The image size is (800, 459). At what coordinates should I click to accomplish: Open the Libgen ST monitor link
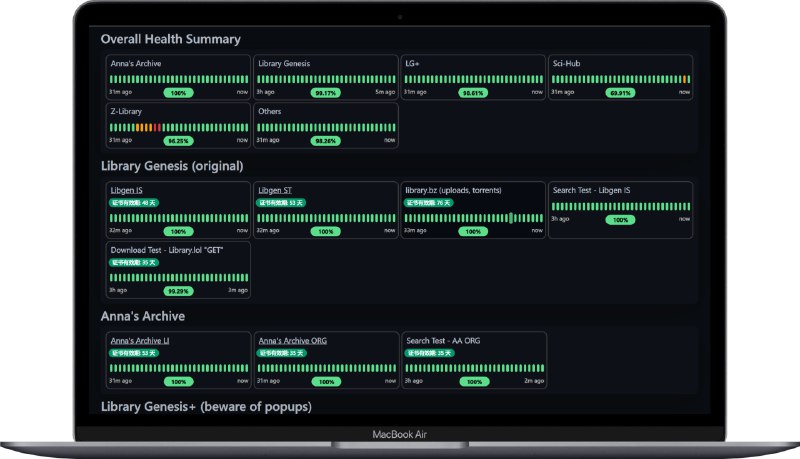coord(274,190)
